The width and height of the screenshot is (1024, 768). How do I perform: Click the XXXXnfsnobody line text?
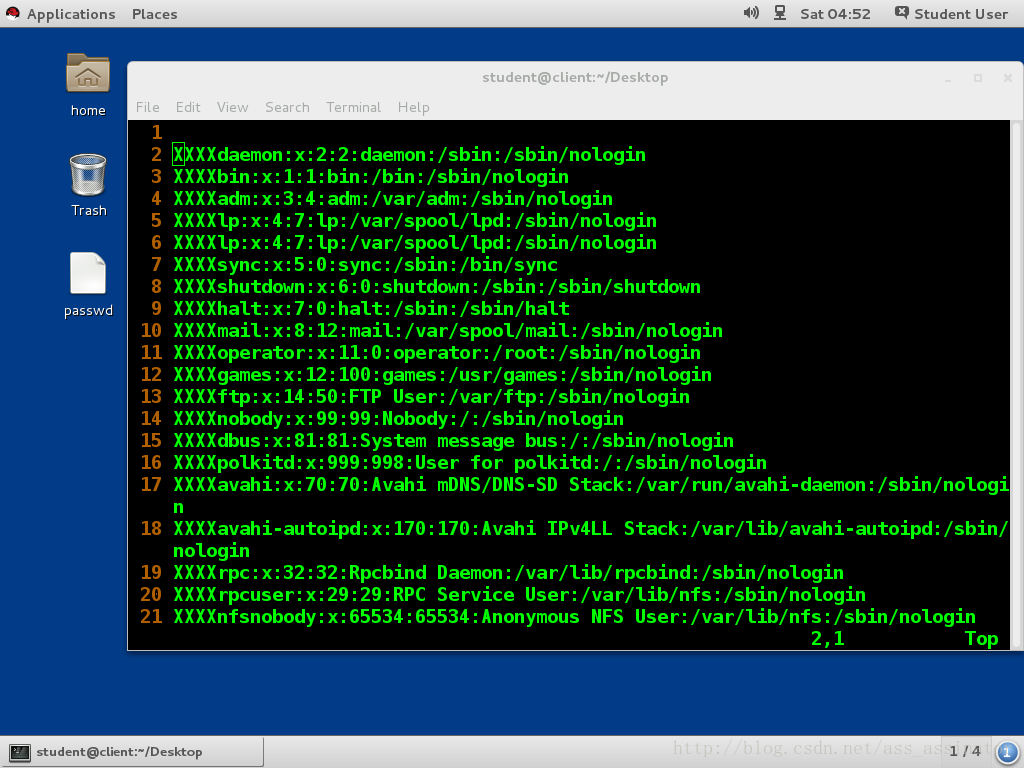pos(575,616)
